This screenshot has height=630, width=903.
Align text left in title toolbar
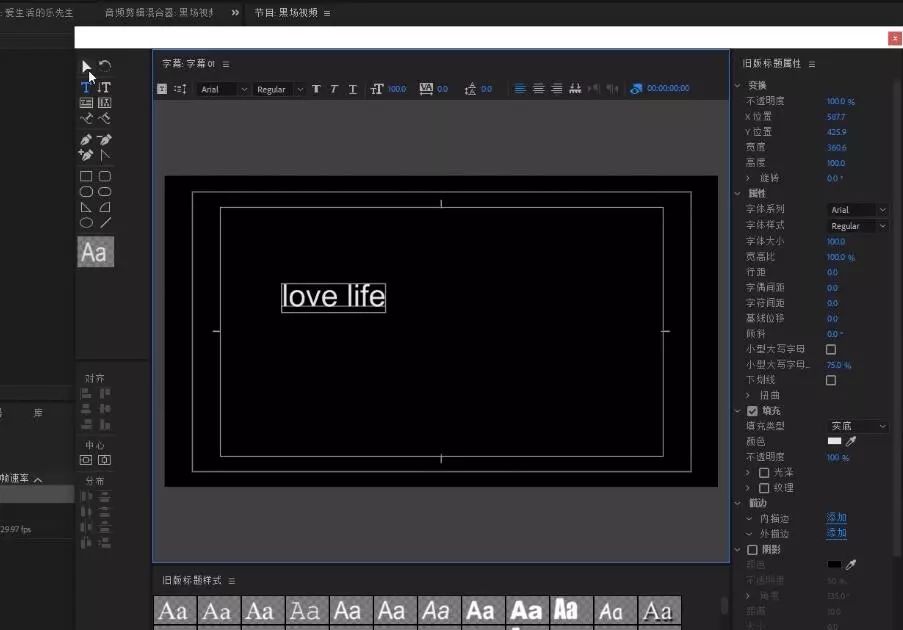click(x=519, y=89)
